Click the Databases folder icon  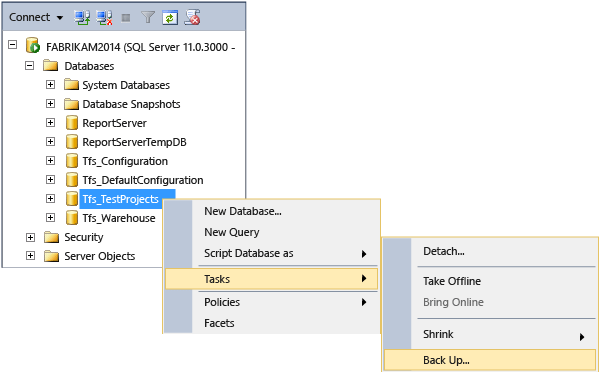point(50,65)
